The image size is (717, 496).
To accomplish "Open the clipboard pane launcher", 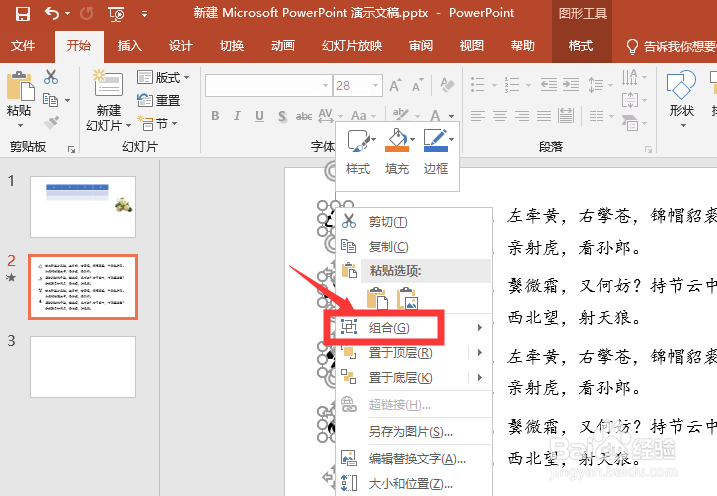I will [x=71, y=149].
